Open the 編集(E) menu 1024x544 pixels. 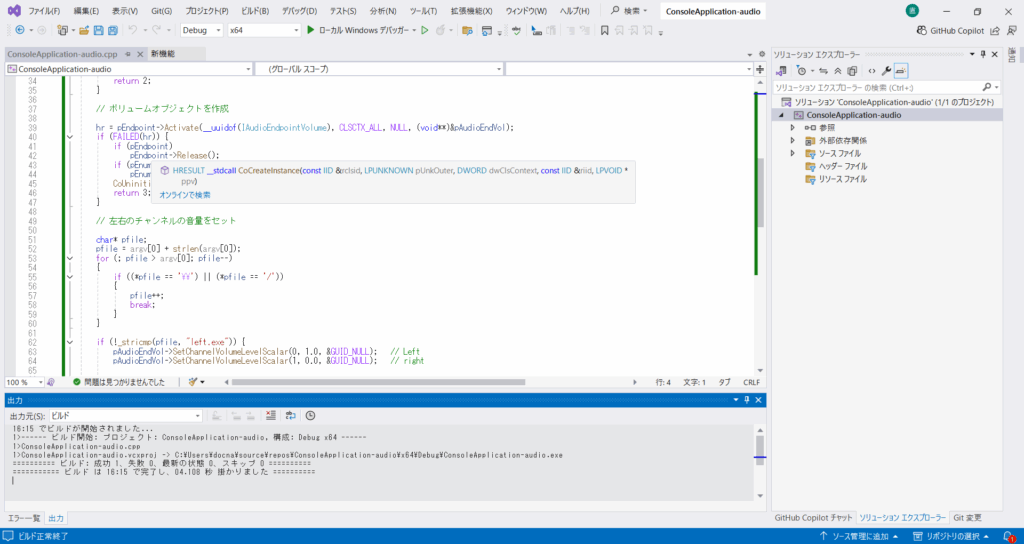[86, 11]
